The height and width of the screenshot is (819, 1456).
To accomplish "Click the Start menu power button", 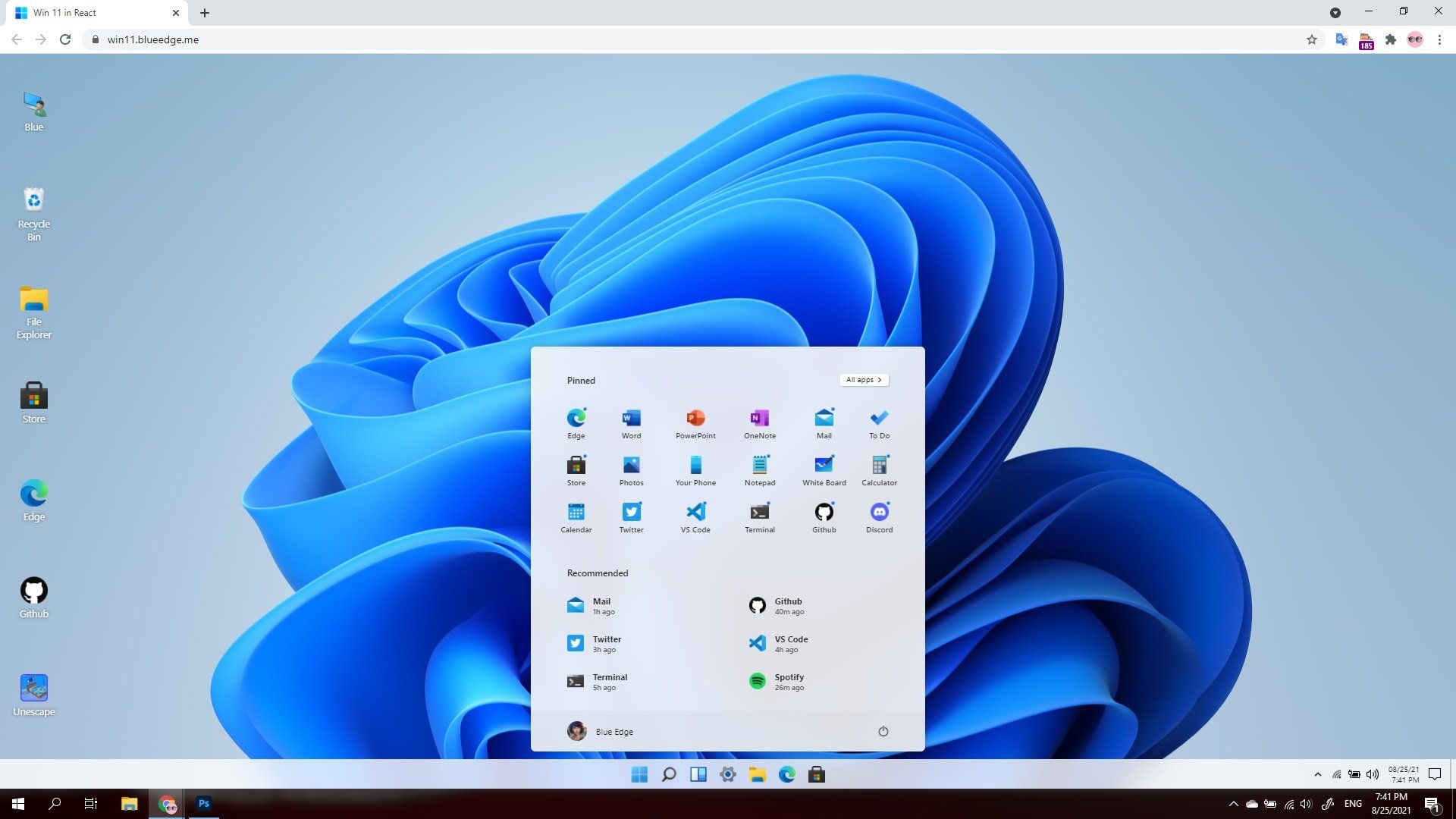I will coord(883,731).
